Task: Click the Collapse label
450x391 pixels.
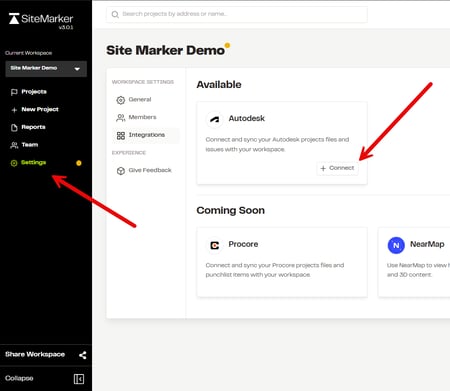Action: tap(19, 378)
